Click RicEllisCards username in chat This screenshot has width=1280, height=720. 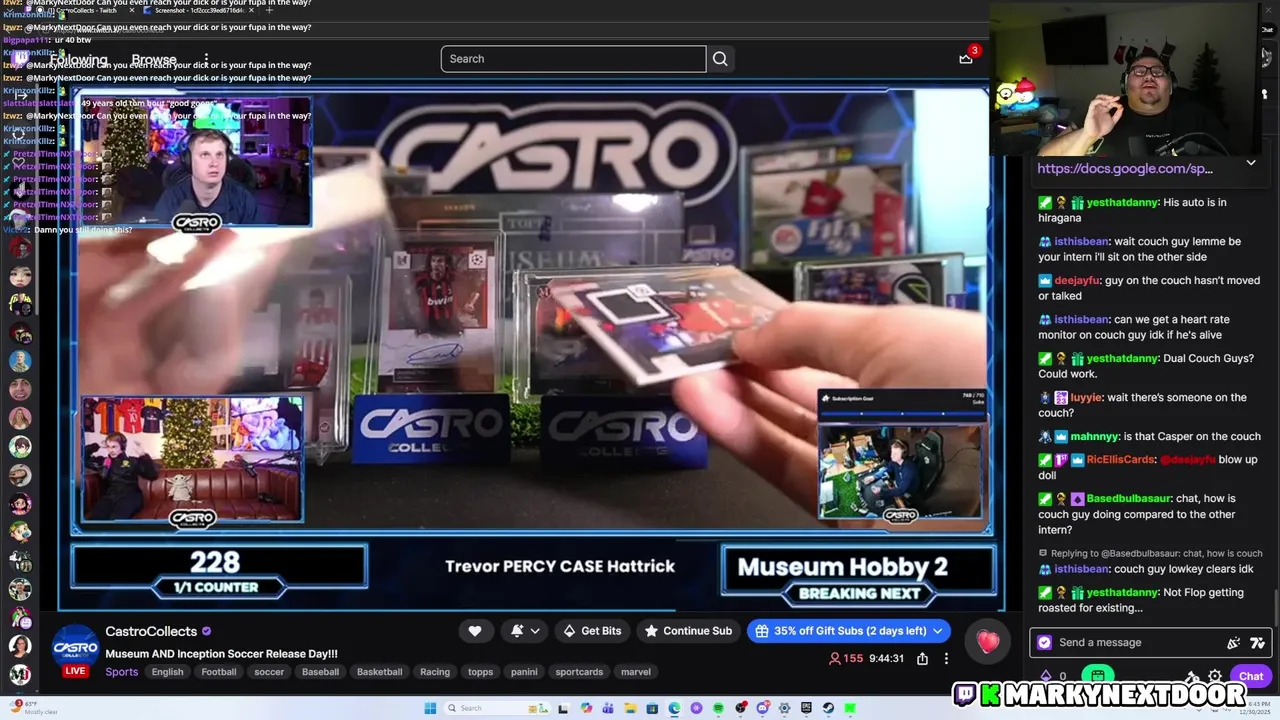(x=1120, y=460)
